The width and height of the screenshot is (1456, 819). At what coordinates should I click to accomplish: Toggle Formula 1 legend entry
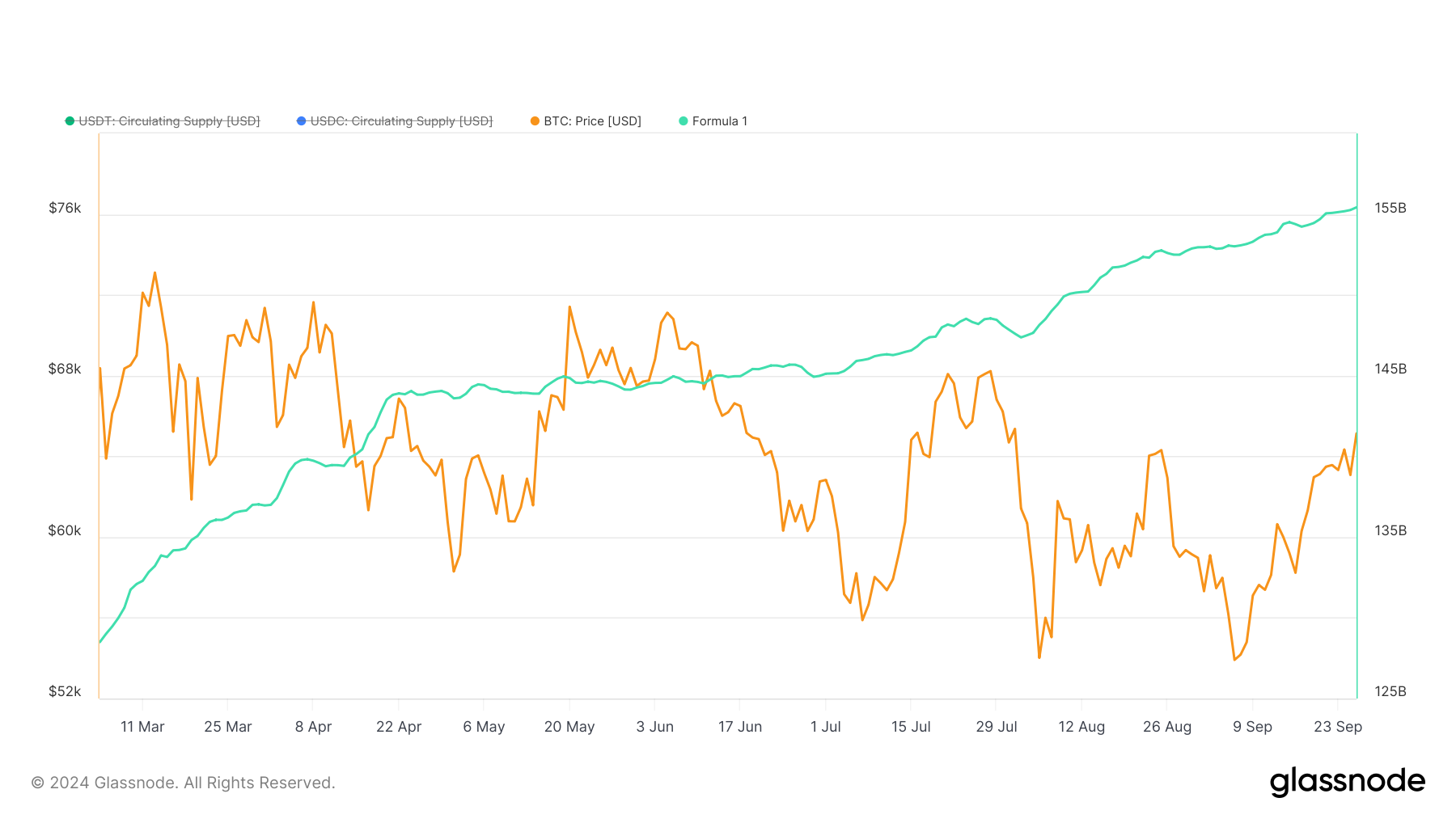point(713,121)
